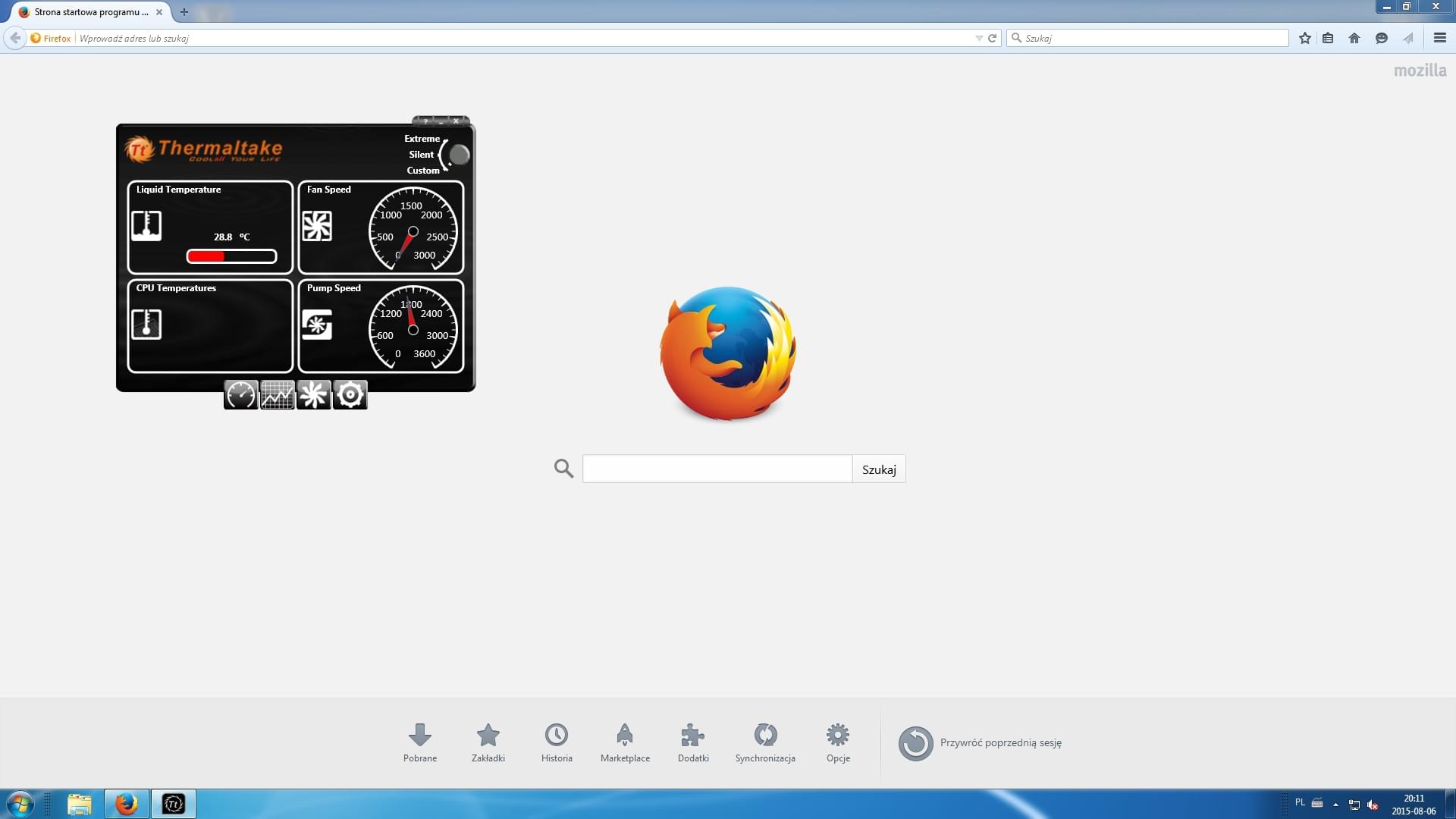Click the on-screen keyboard tray icon
This screenshot has height=819, width=1456.
pos(1317,803)
